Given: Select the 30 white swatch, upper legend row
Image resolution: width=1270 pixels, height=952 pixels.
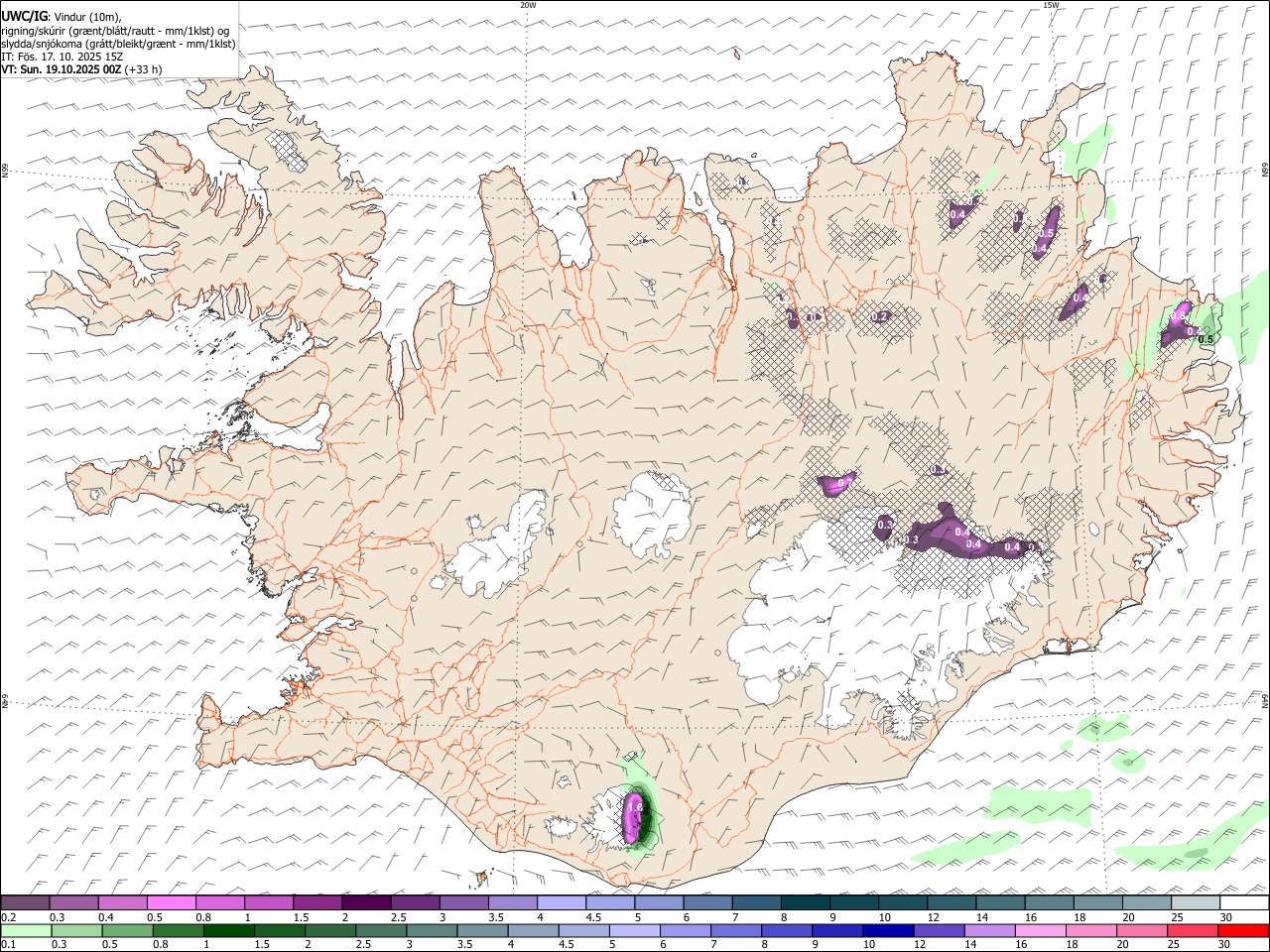Looking at the screenshot, I should (x=1244, y=902).
